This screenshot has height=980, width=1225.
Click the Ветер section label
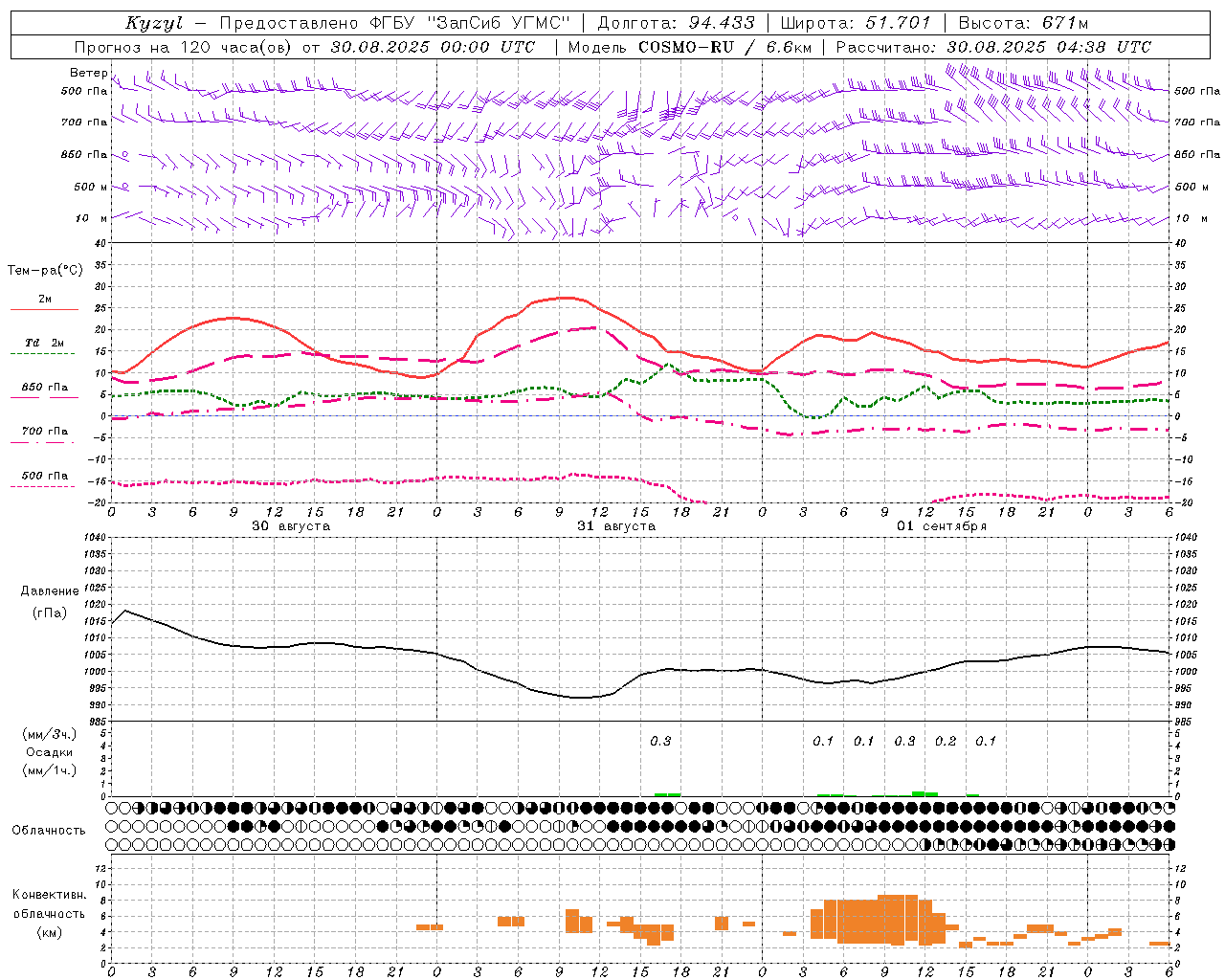(88, 73)
